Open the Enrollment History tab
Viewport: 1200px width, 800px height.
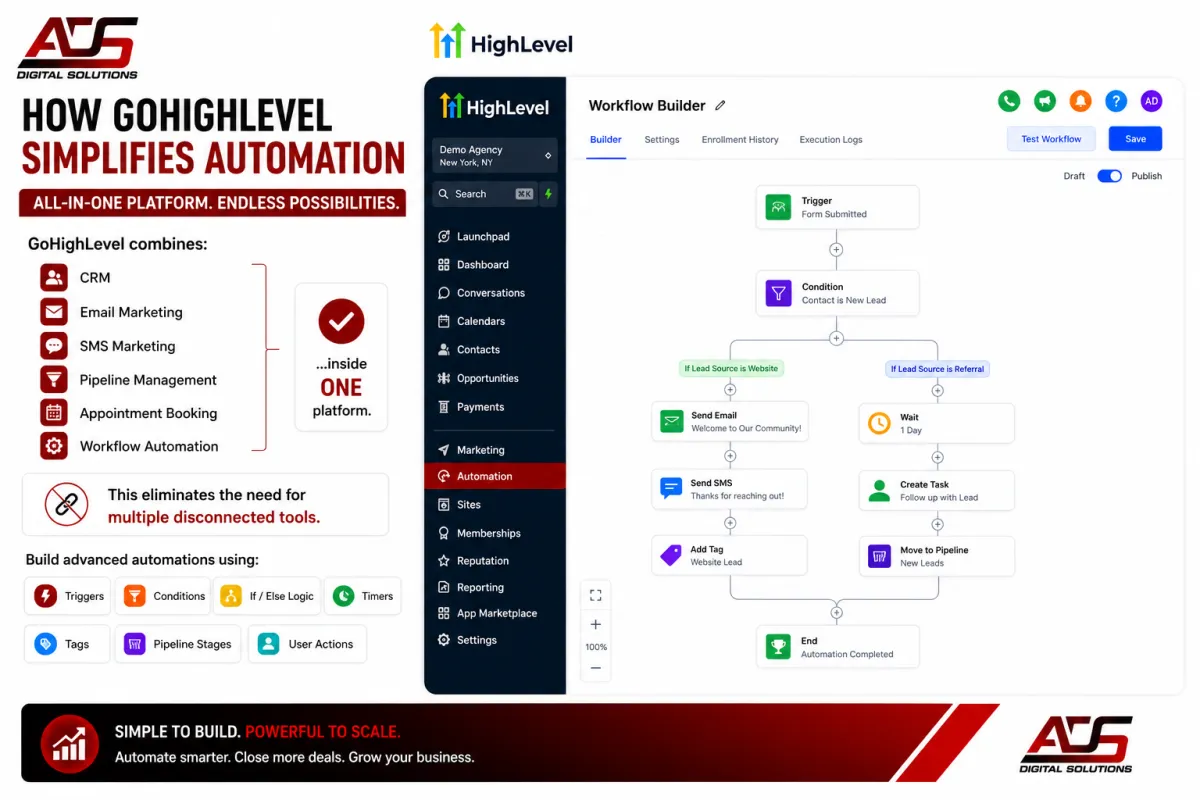click(740, 140)
